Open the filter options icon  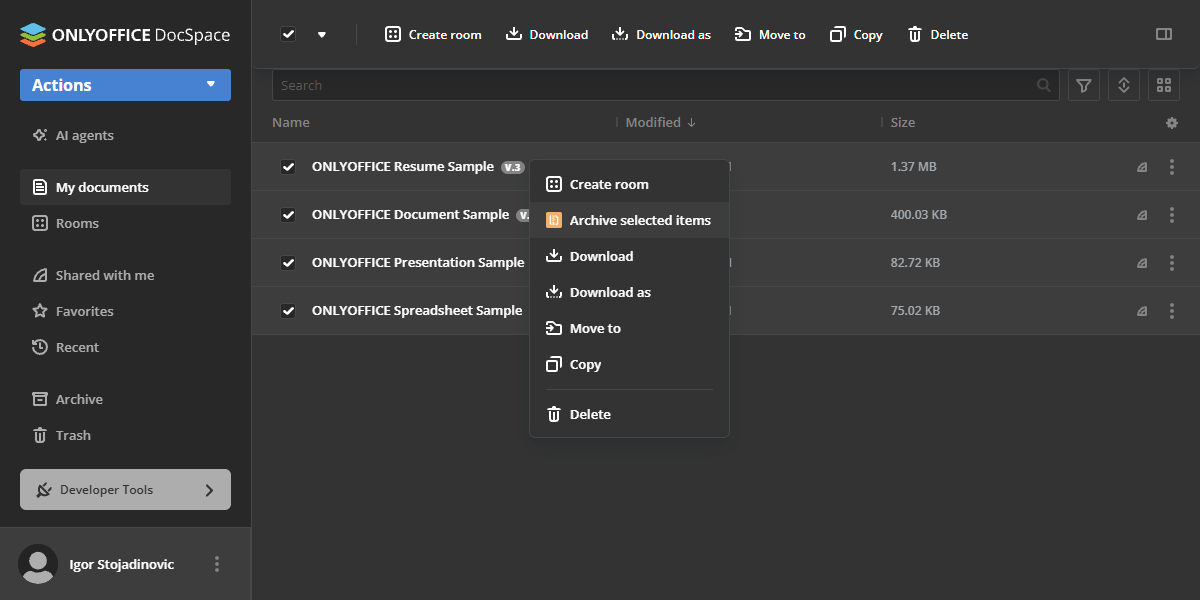(x=1084, y=85)
